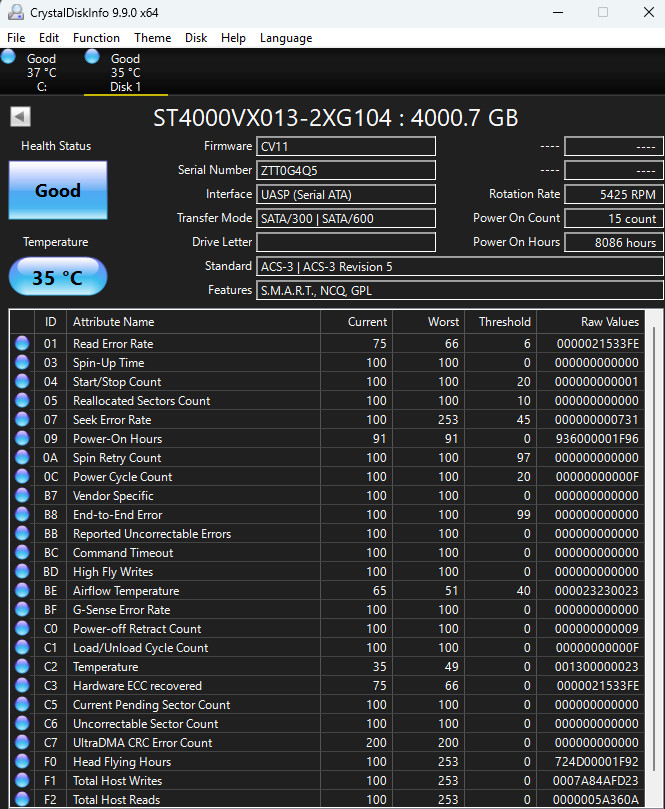Open the Help menu
The height and width of the screenshot is (809, 665).
233,38
